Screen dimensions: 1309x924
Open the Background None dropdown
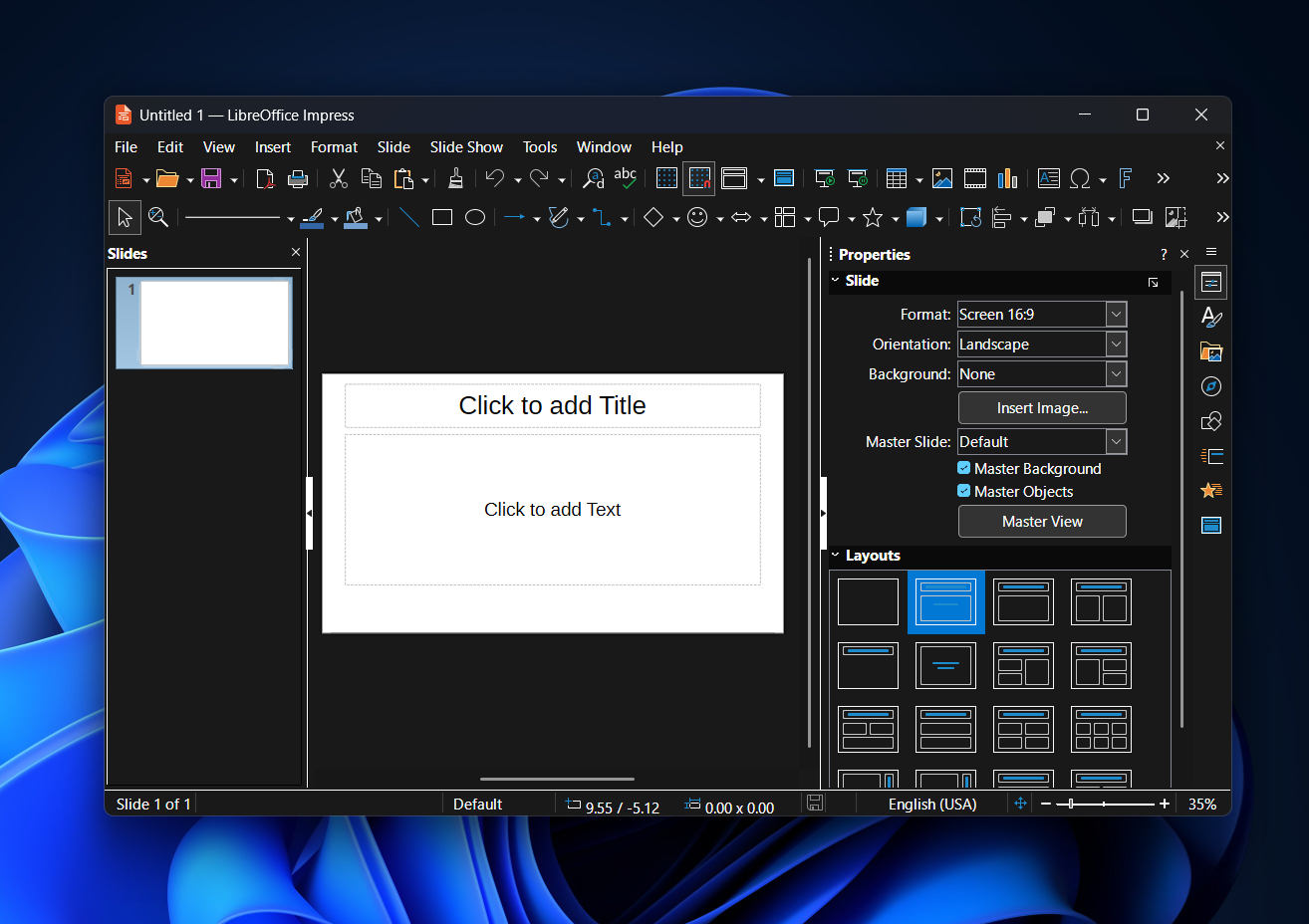(x=1117, y=374)
